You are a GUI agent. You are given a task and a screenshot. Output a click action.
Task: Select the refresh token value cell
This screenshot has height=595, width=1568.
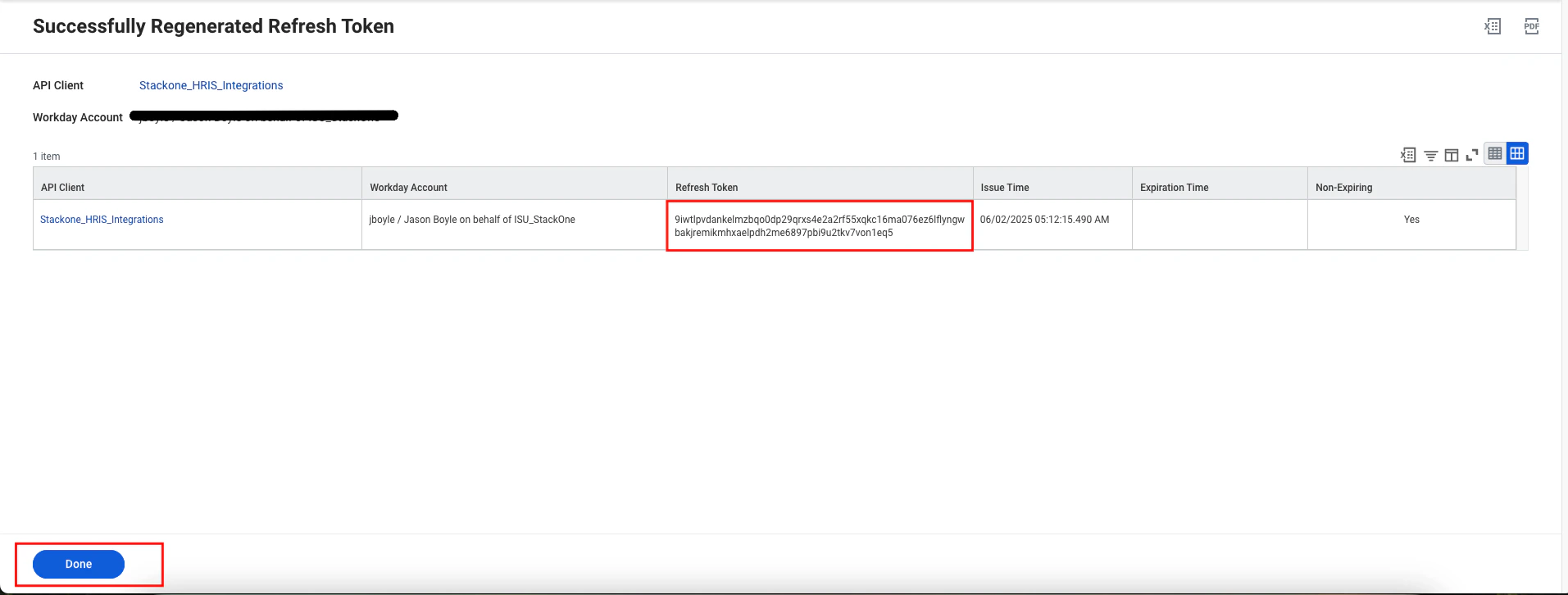[820, 226]
